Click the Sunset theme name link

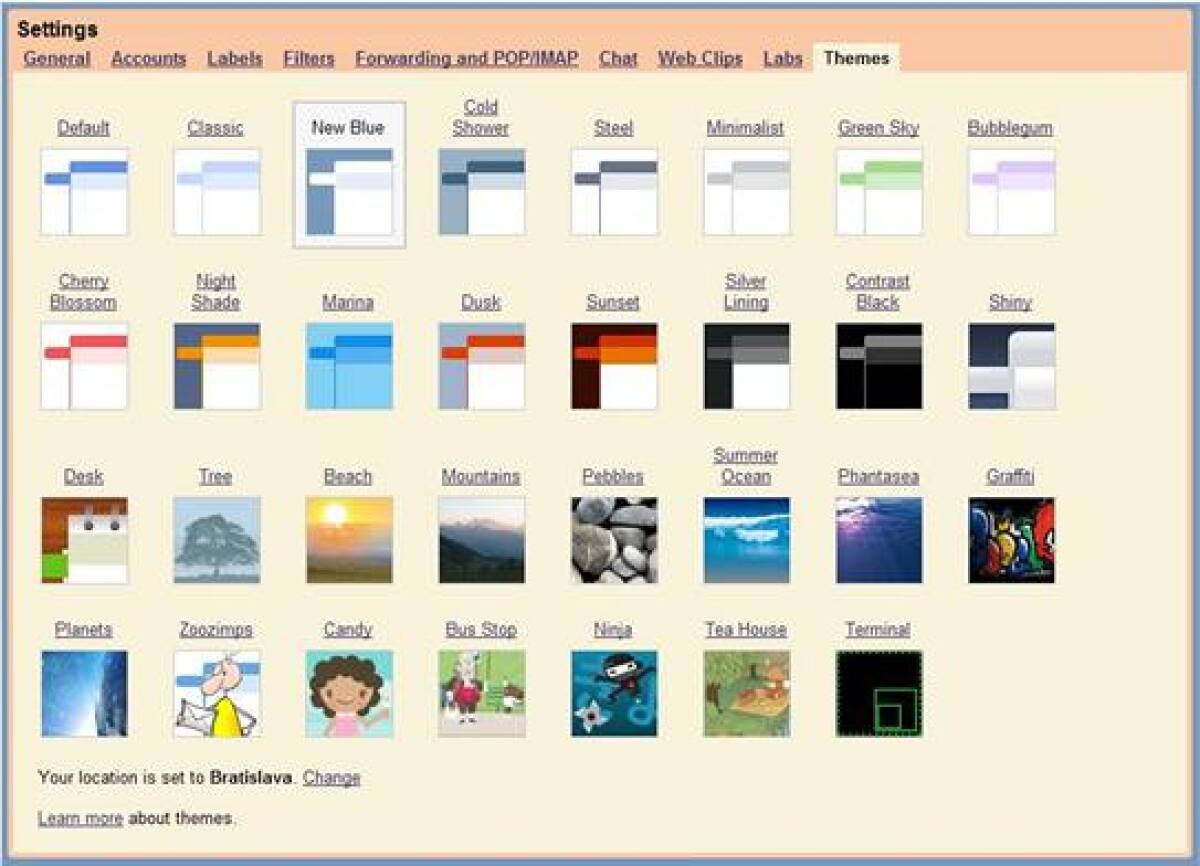613,301
